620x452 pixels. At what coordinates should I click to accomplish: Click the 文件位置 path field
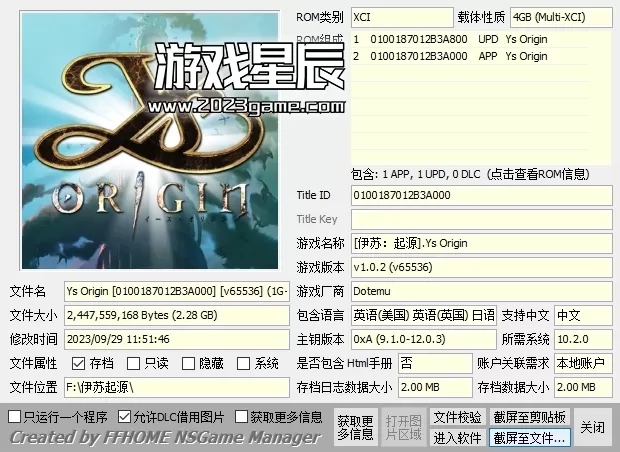tap(176, 387)
